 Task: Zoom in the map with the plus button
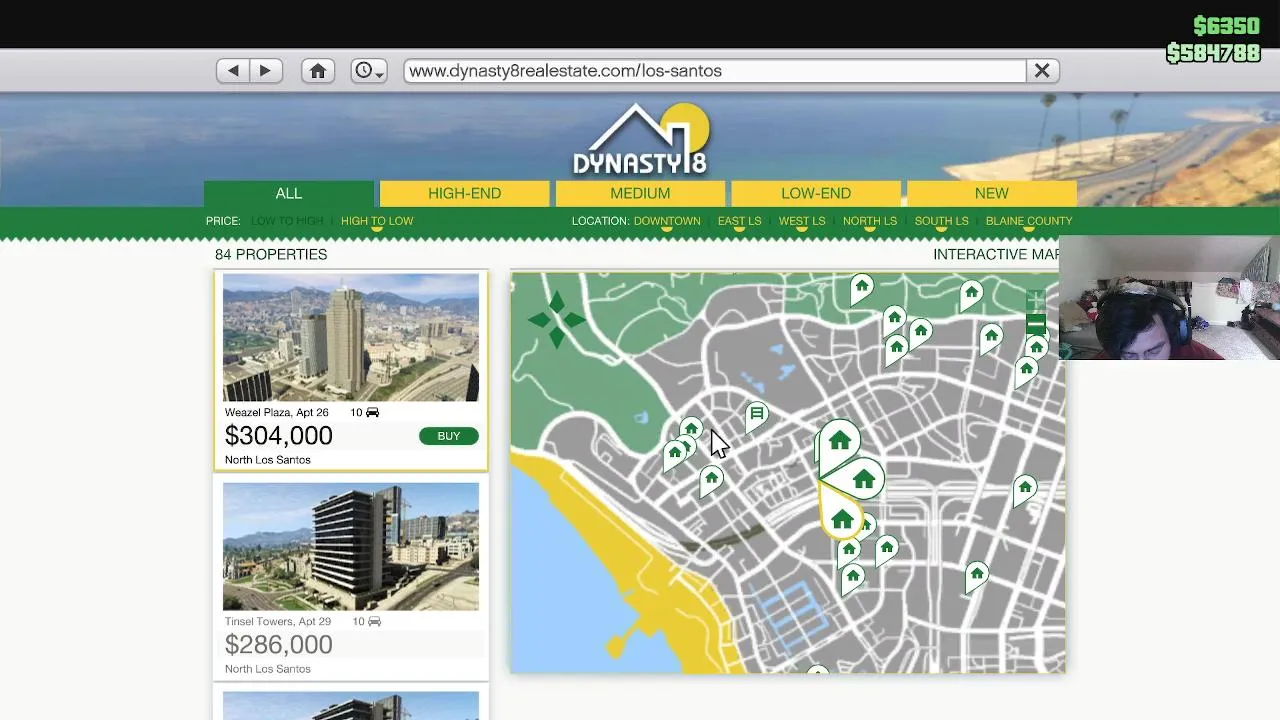pyautogui.click(x=1035, y=300)
